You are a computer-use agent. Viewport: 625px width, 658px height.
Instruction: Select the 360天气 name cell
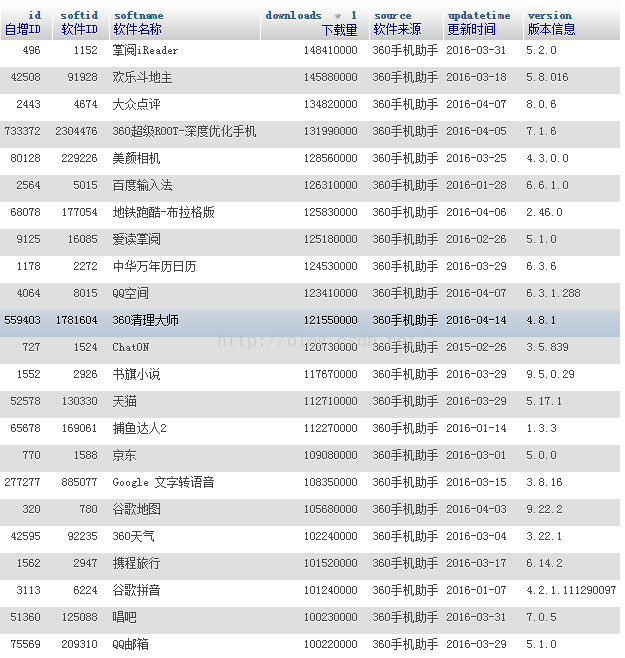(133, 536)
